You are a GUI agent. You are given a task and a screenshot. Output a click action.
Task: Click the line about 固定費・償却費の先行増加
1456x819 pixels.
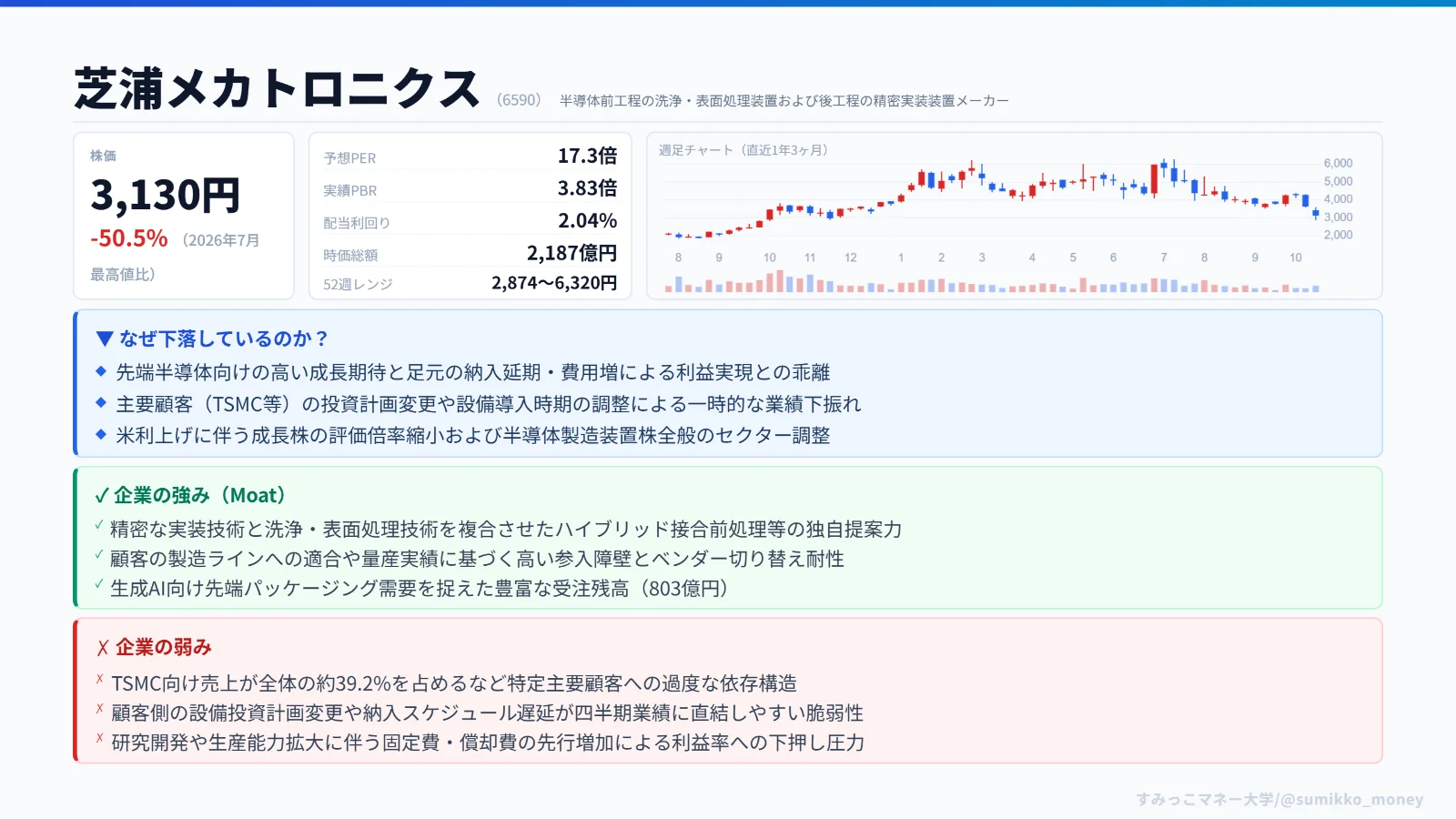[488, 743]
